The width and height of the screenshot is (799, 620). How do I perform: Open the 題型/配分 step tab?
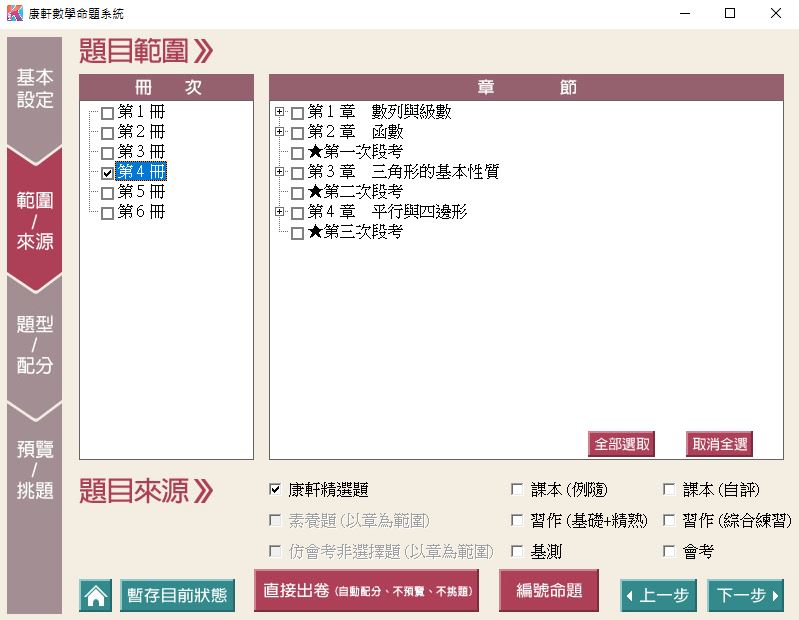(x=35, y=345)
